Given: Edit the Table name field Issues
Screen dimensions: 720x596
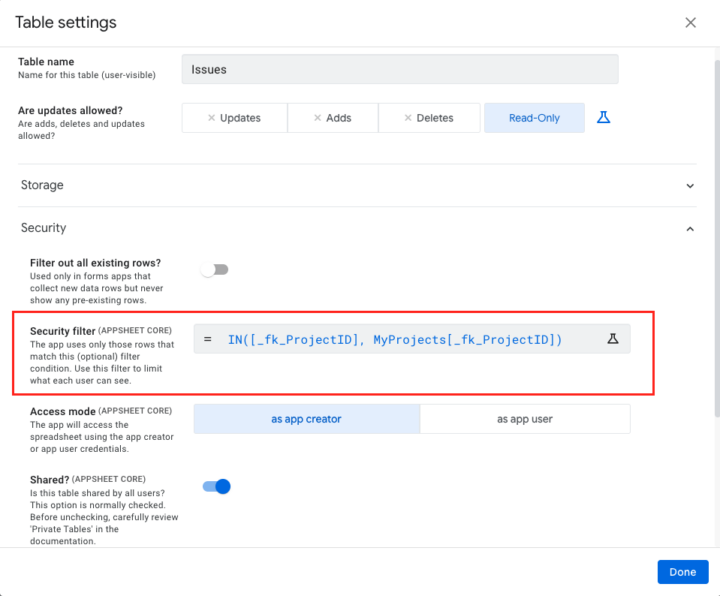Looking at the screenshot, I should 400,70.
